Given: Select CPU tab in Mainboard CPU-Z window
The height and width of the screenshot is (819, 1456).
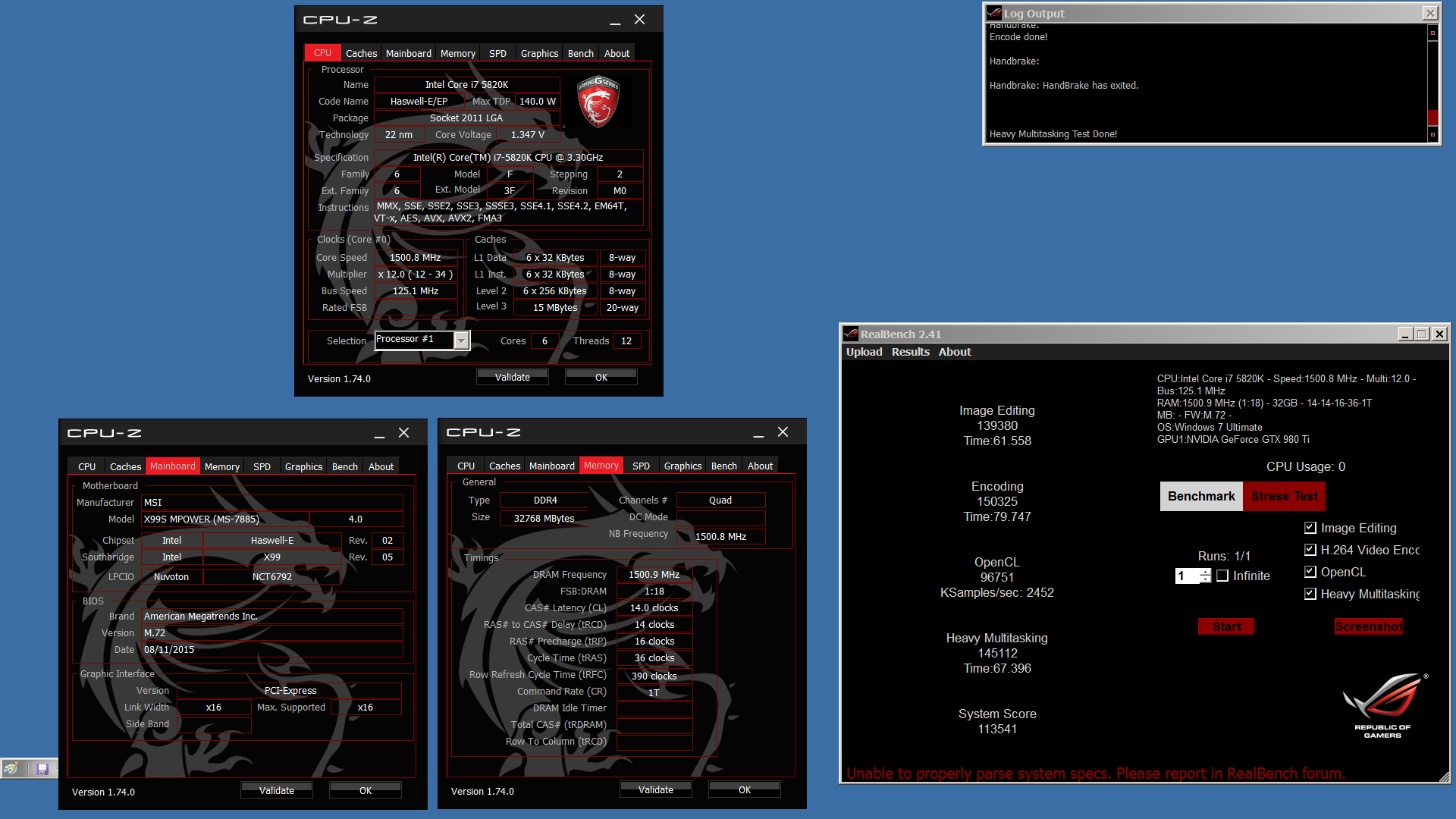Looking at the screenshot, I should [x=86, y=466].
